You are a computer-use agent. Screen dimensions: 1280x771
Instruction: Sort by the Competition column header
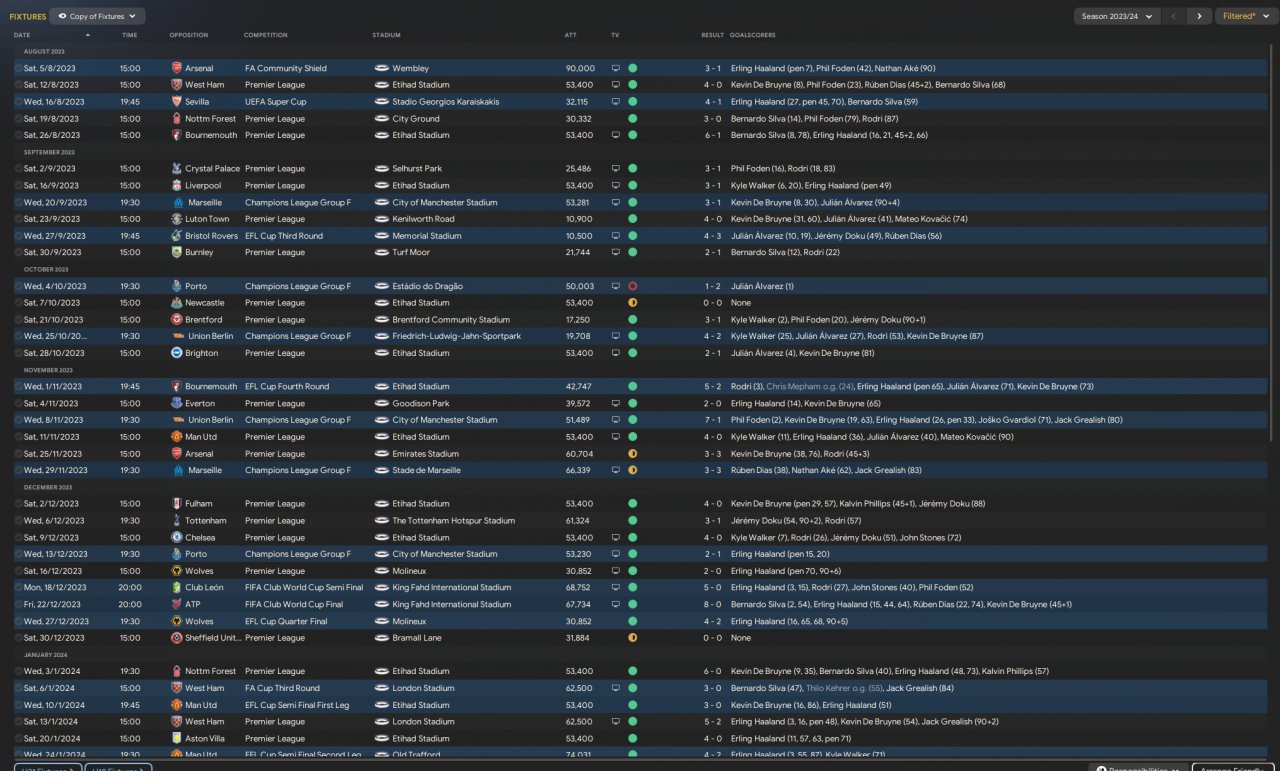point(265,35)
